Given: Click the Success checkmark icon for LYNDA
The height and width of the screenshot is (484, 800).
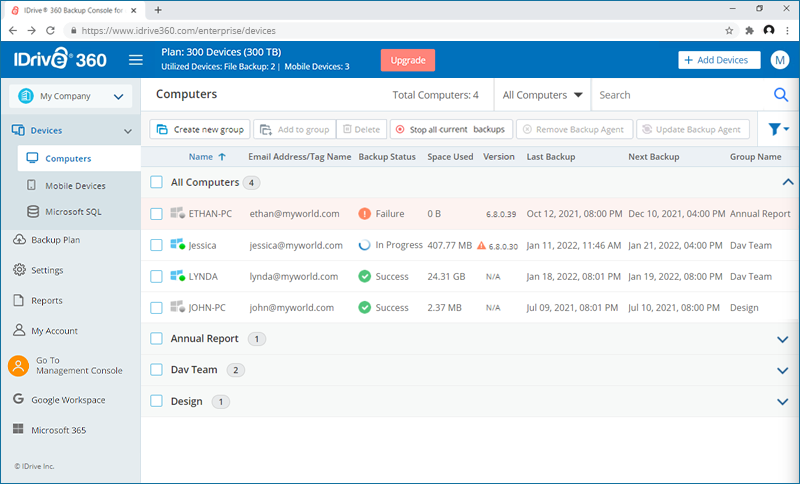Looking at the screenshot, I should [364, 276].
